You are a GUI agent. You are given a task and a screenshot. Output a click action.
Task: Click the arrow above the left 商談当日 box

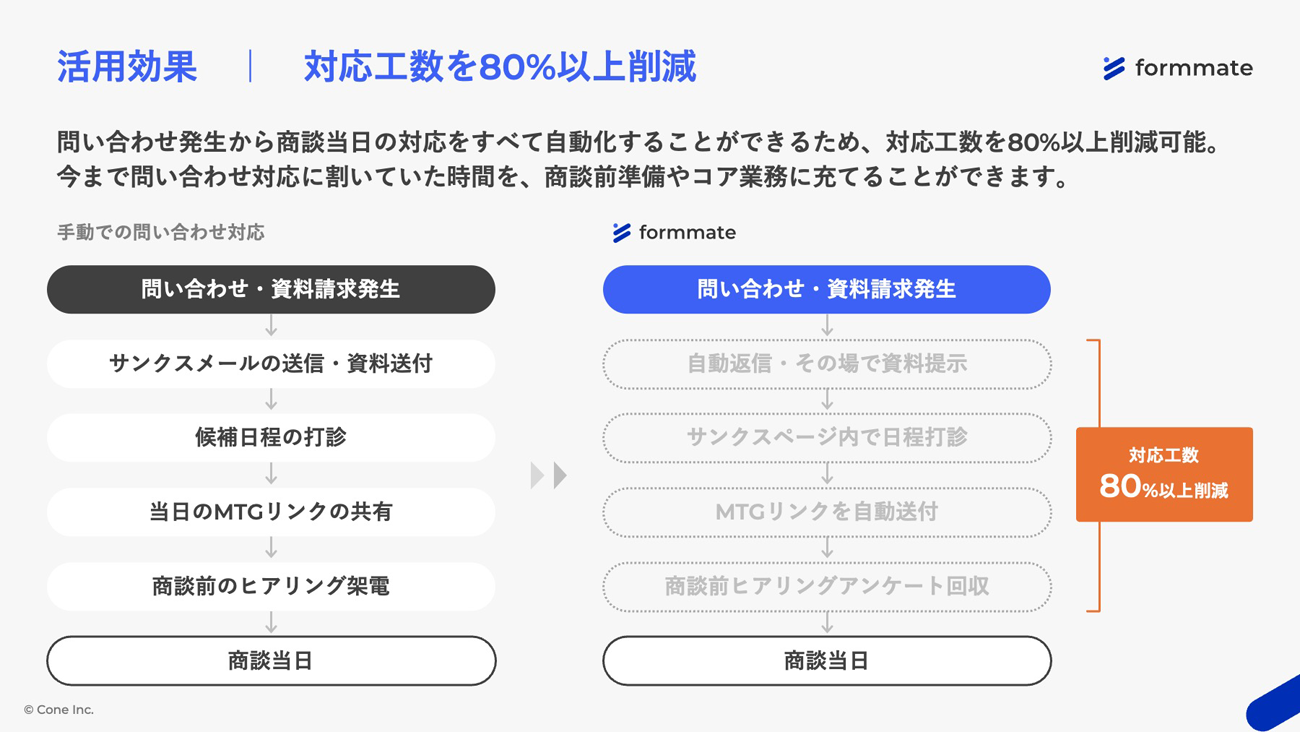pos(271,623)
